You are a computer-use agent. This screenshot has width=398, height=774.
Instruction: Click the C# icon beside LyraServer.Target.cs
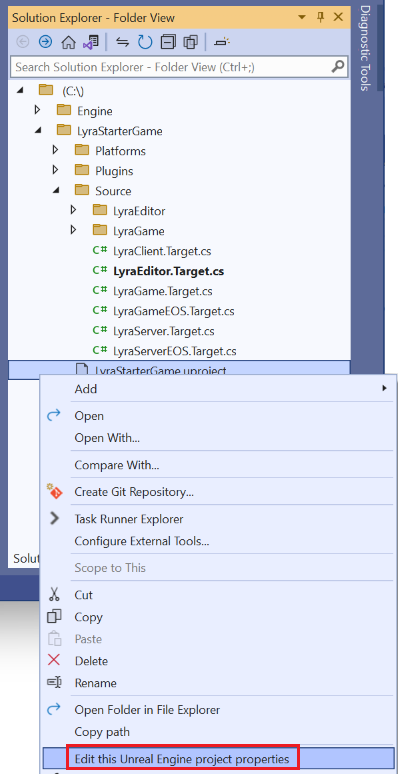[x=100, y=331]
